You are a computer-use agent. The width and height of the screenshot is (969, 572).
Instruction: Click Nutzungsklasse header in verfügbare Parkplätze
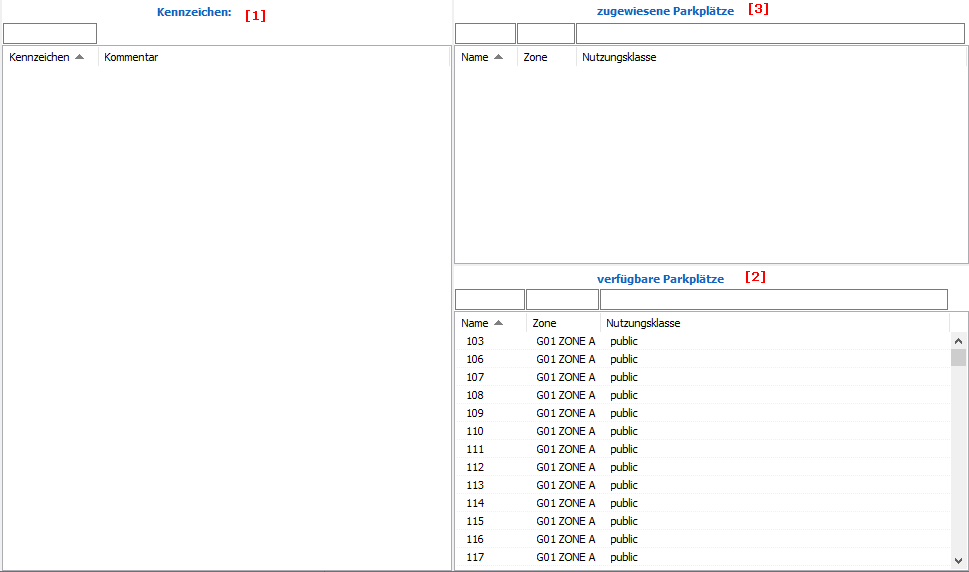point(643,323)
